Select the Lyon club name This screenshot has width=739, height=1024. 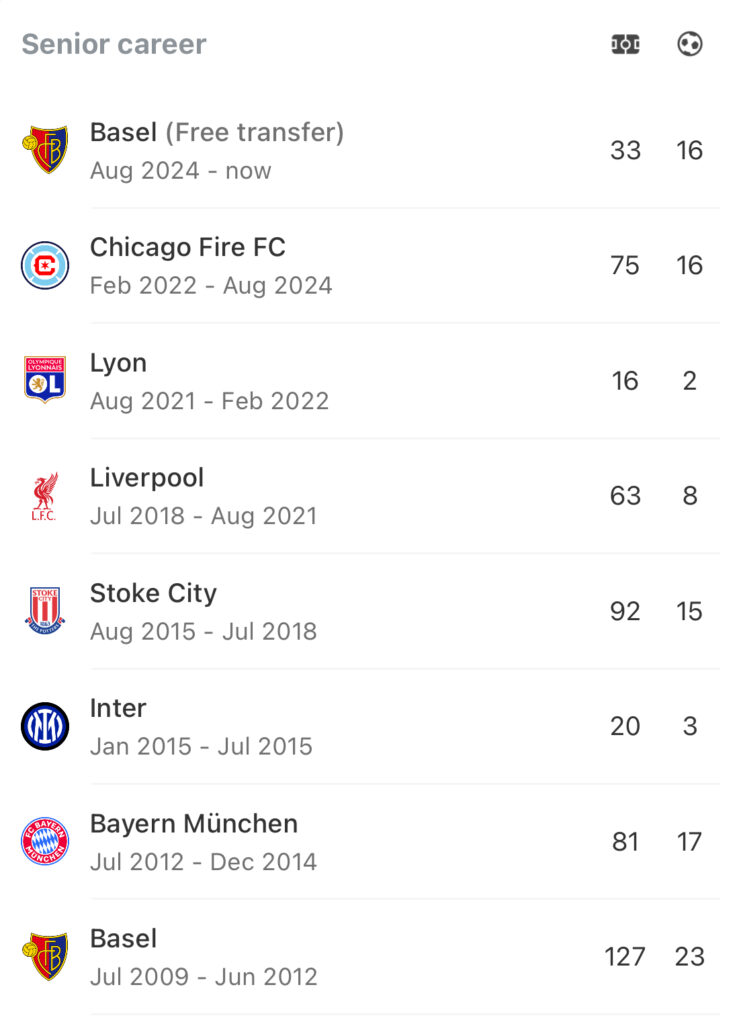pyautogui.click(x=118, y=362)
